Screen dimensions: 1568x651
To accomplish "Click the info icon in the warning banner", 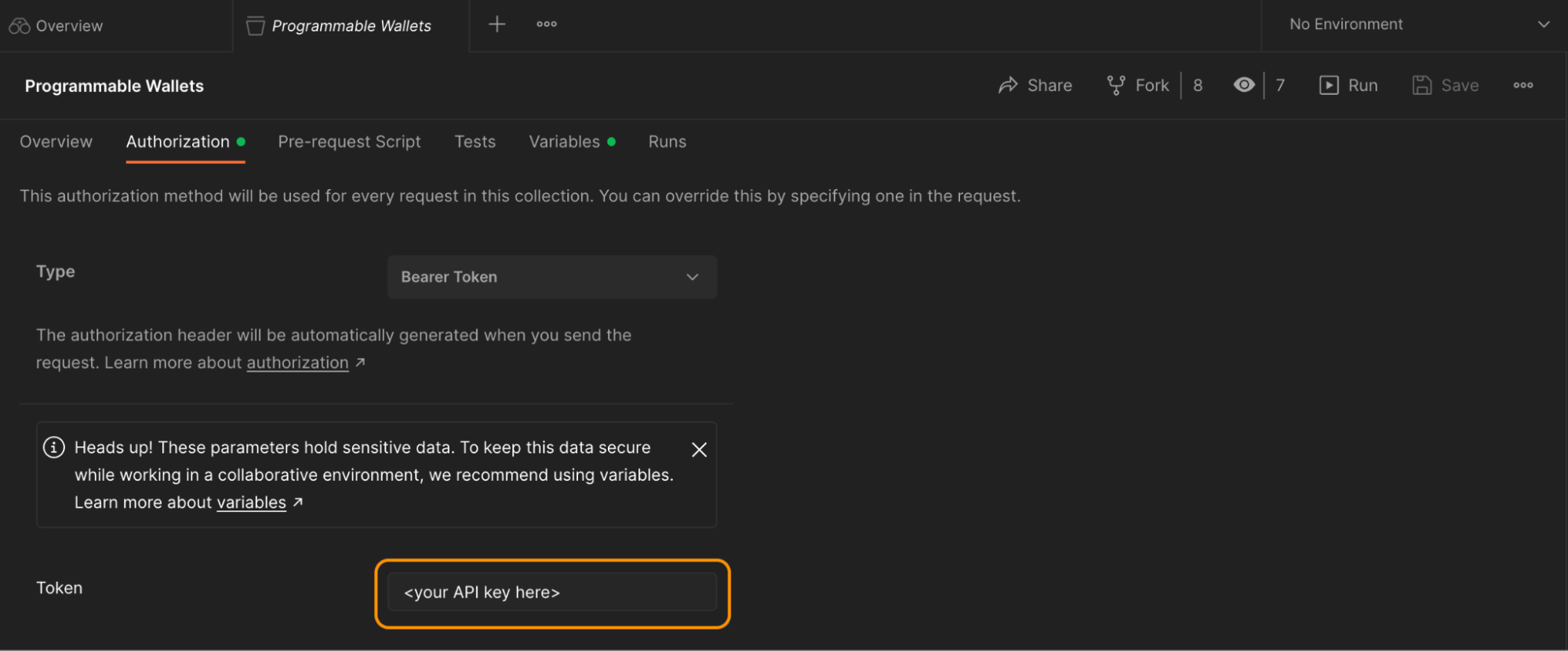I will pos(53,447).
